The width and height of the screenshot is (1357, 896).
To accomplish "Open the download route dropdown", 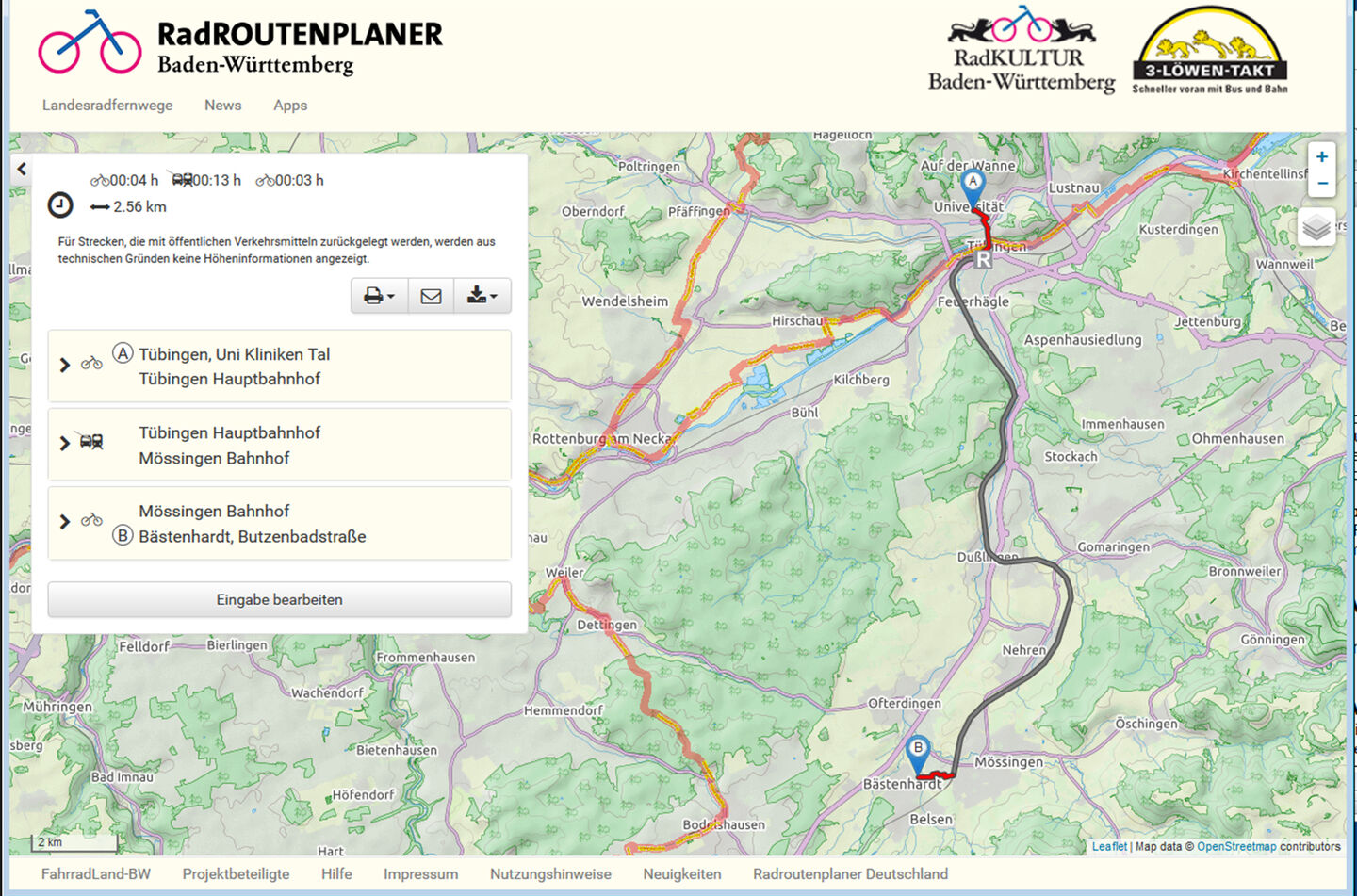I will tap(482, 296).
